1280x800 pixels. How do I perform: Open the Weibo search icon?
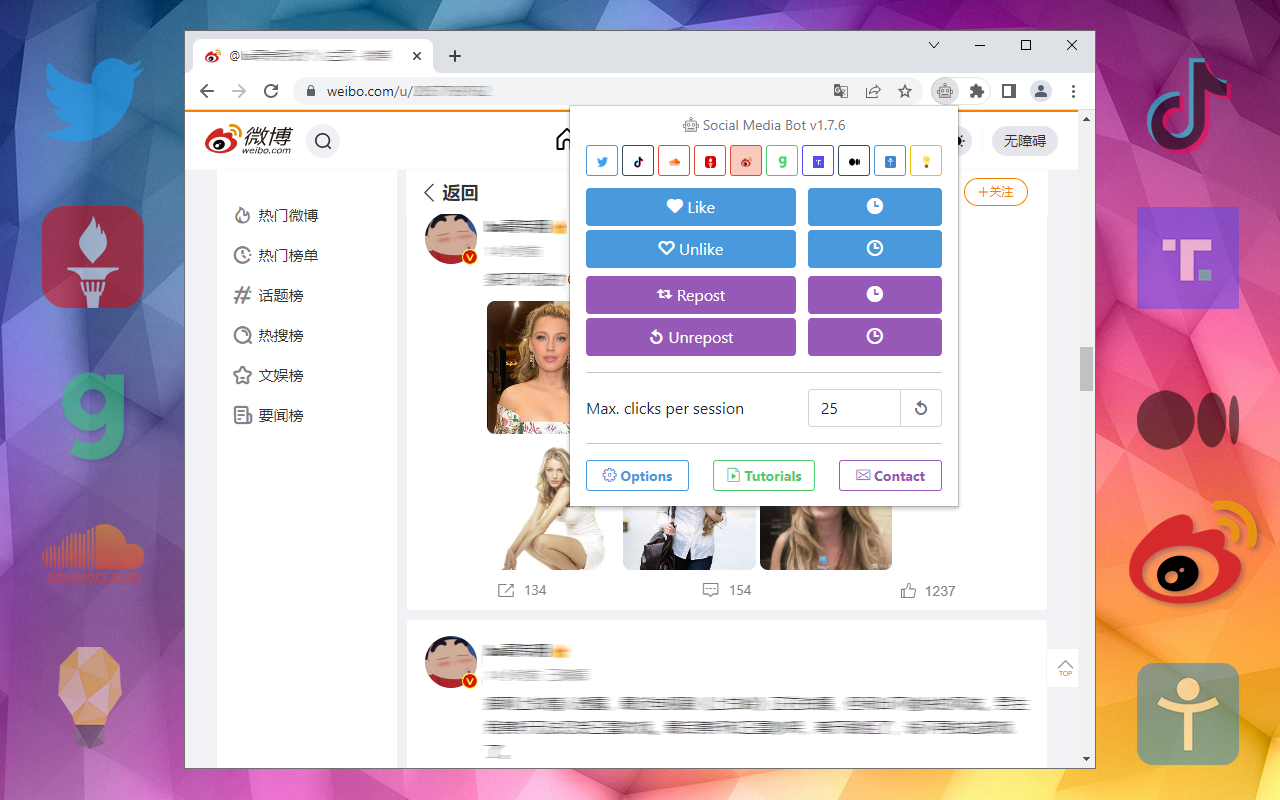click(x=323, y=141)
